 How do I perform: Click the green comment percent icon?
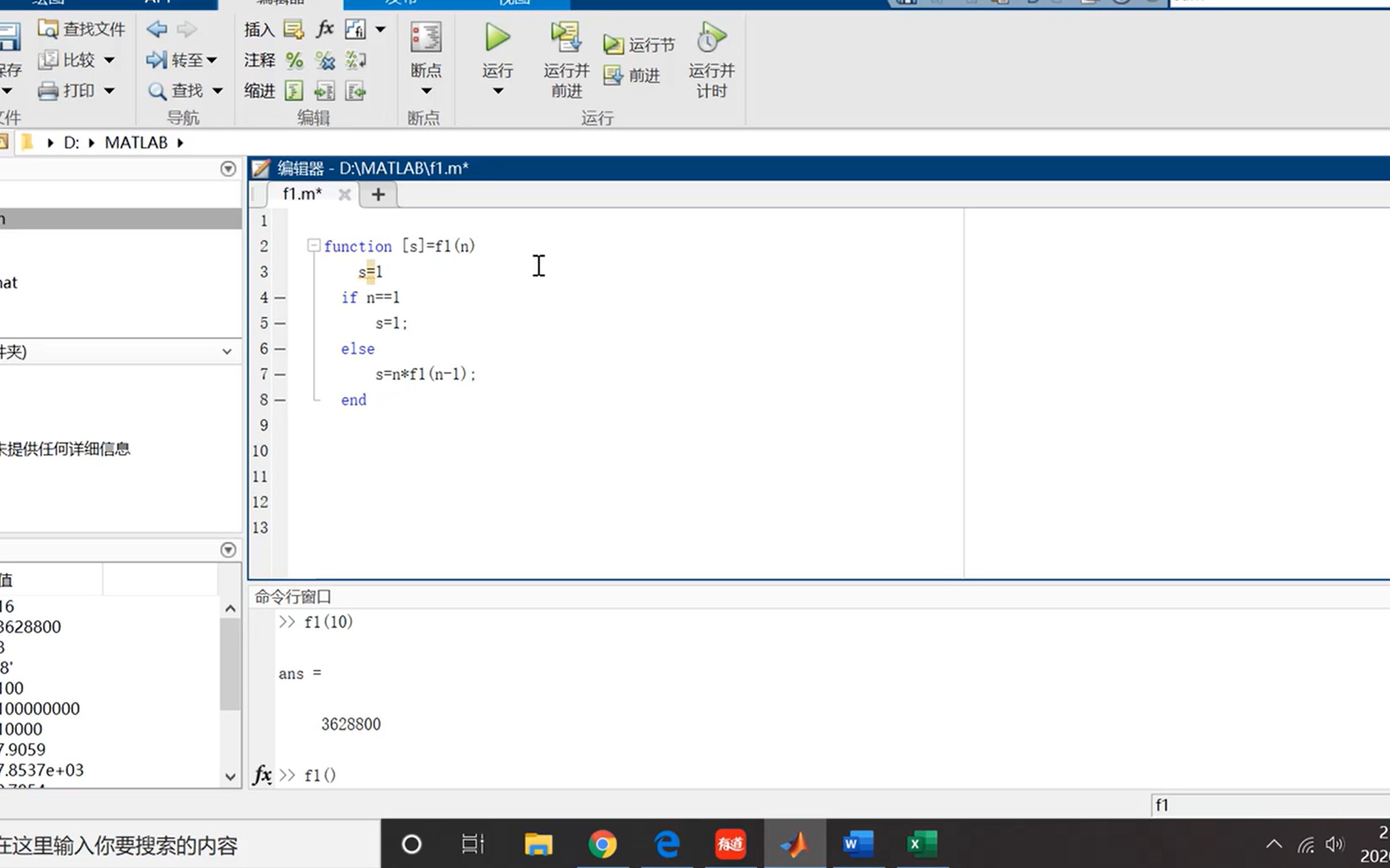pyautogui.click(x=294, y=60)
